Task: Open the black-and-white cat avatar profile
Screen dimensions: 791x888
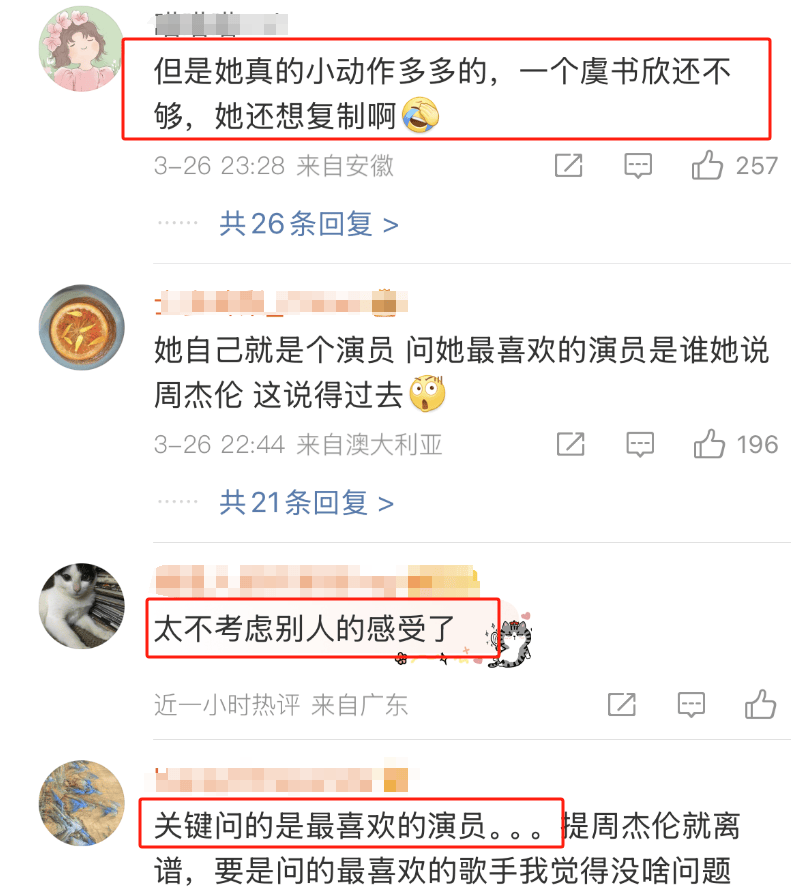Action: (82, 606)
